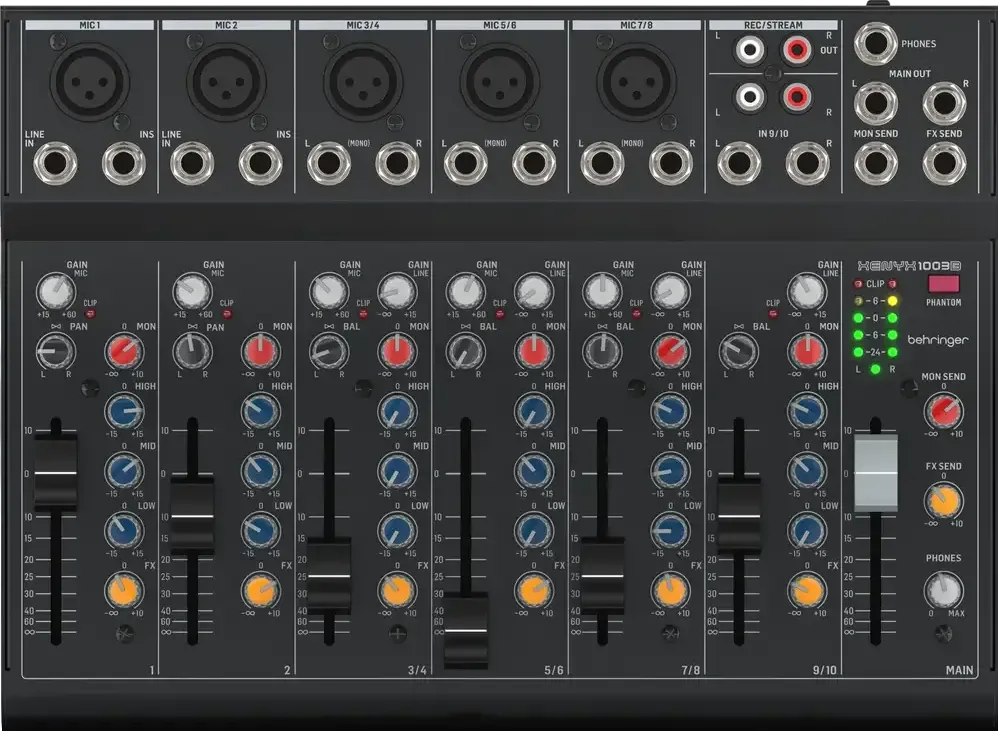Click the left CLIP LED indicator

tap(857, 284)
